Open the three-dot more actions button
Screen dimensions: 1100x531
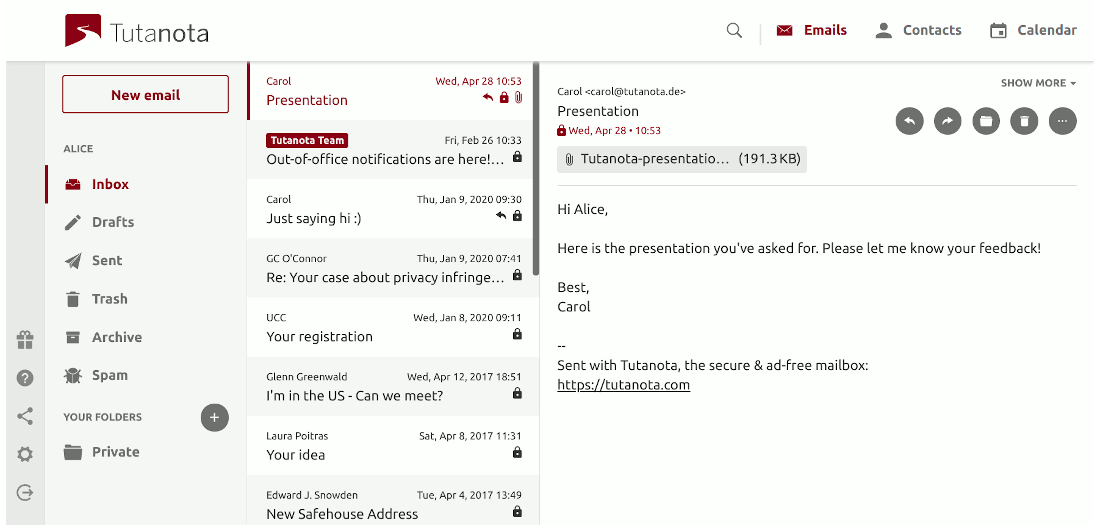pyautogui.click(x=1062, y=121)
